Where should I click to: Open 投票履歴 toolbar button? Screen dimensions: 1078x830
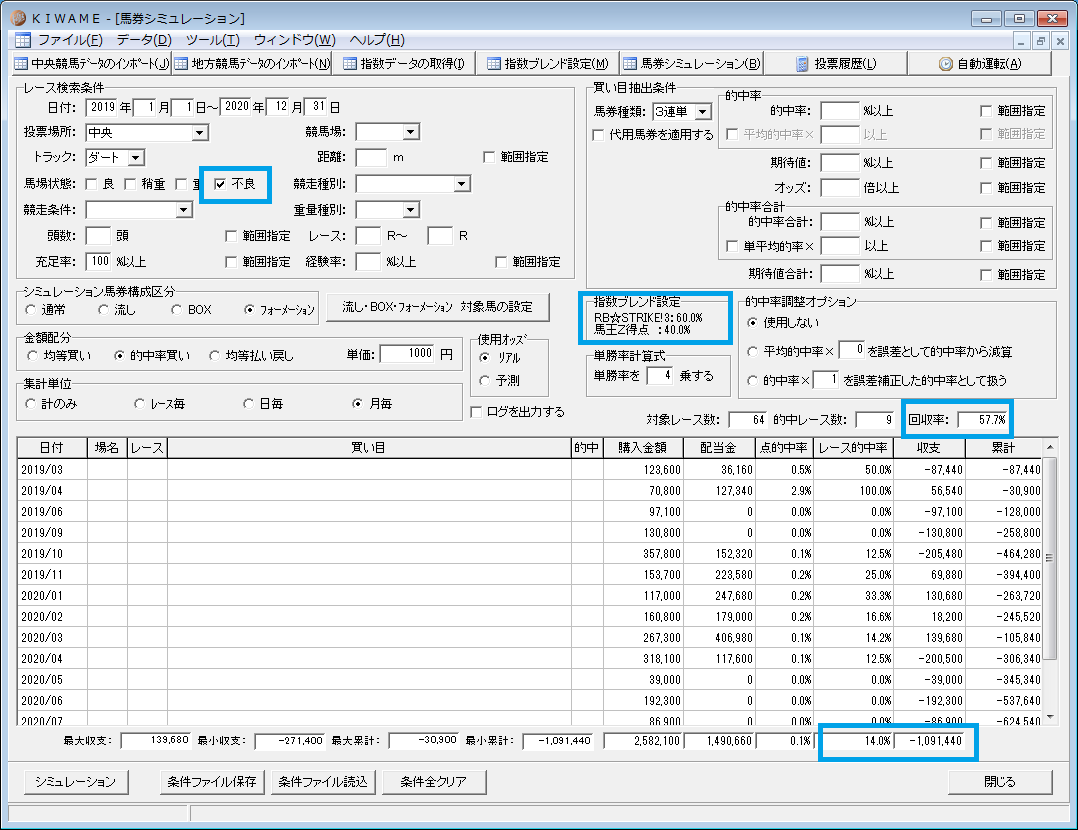click(x=836, y=64)
